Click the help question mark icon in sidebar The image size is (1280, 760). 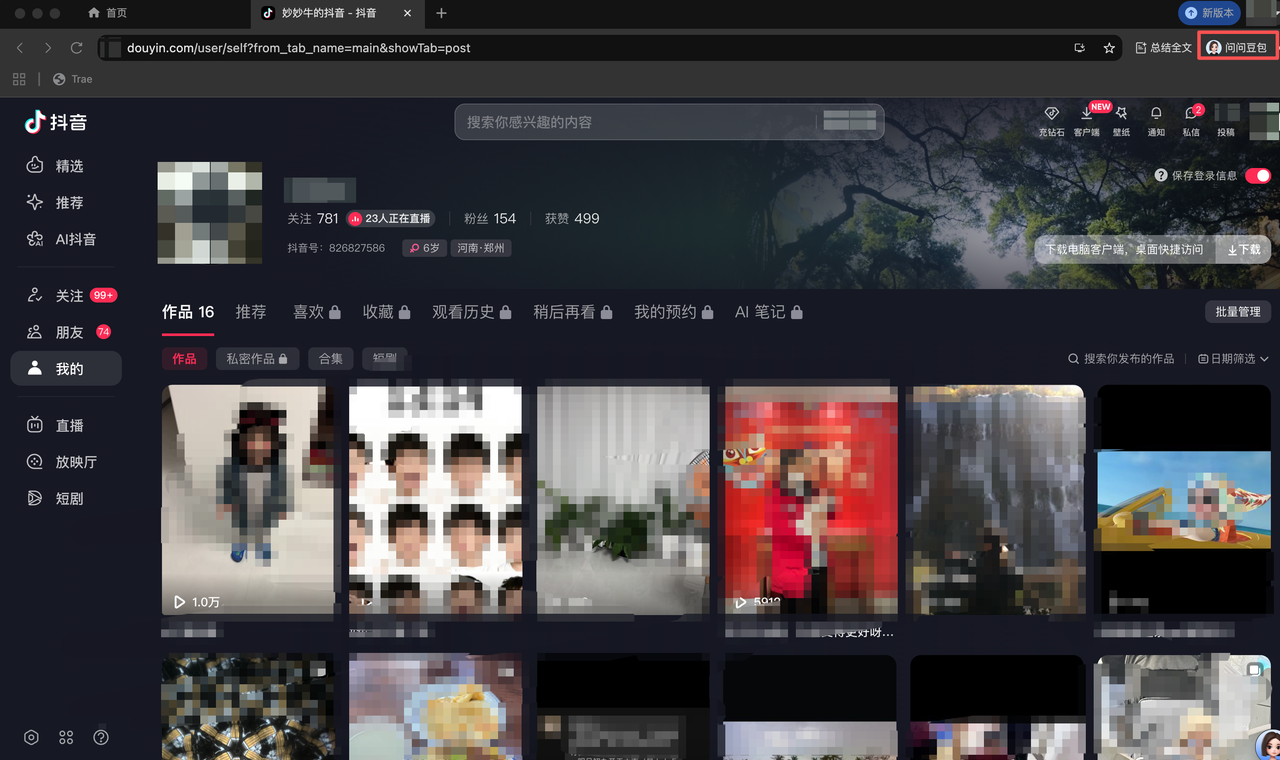[x=101, y=737]
